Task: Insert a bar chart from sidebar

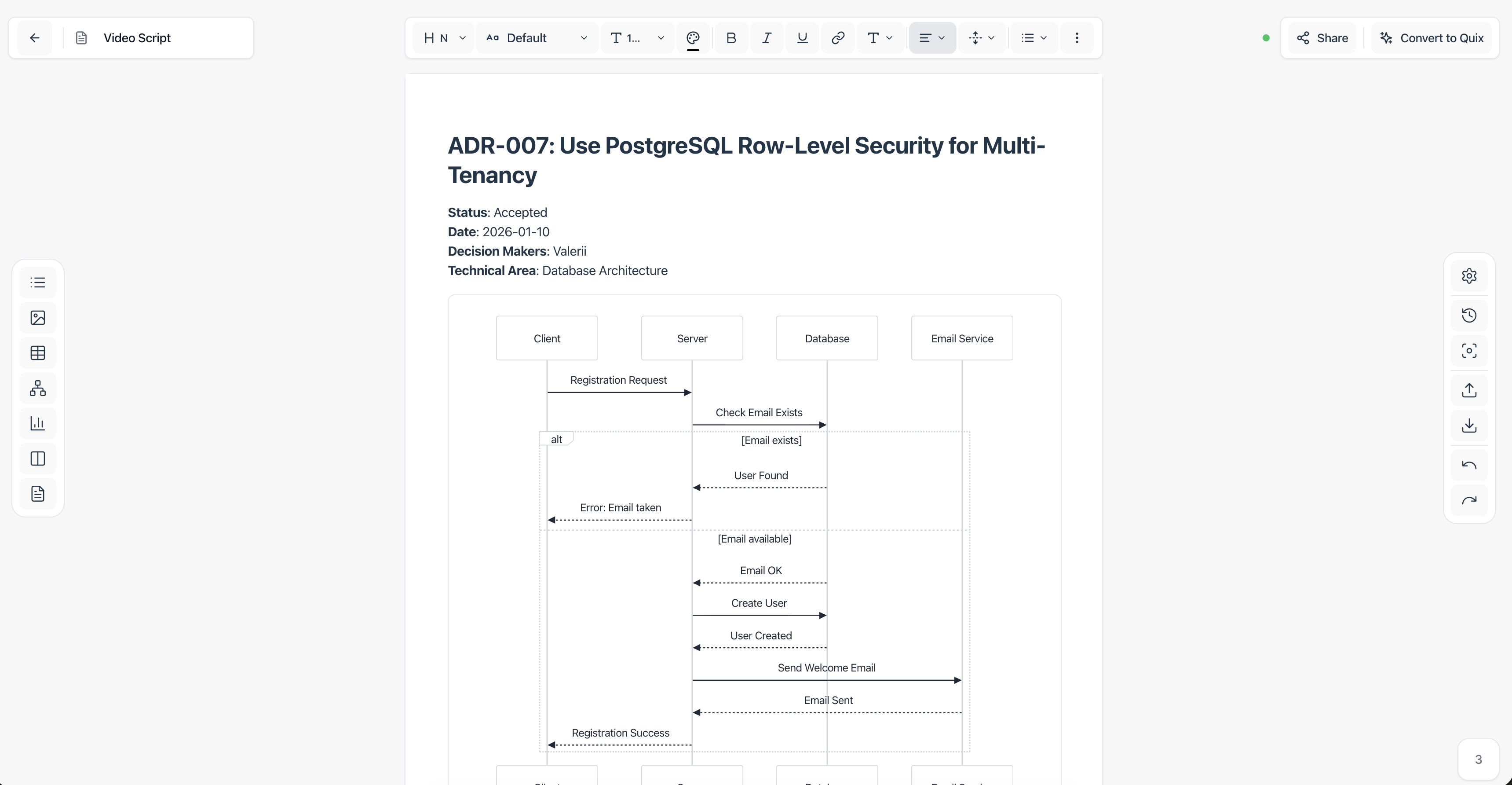Action: [x=37, y=423]
